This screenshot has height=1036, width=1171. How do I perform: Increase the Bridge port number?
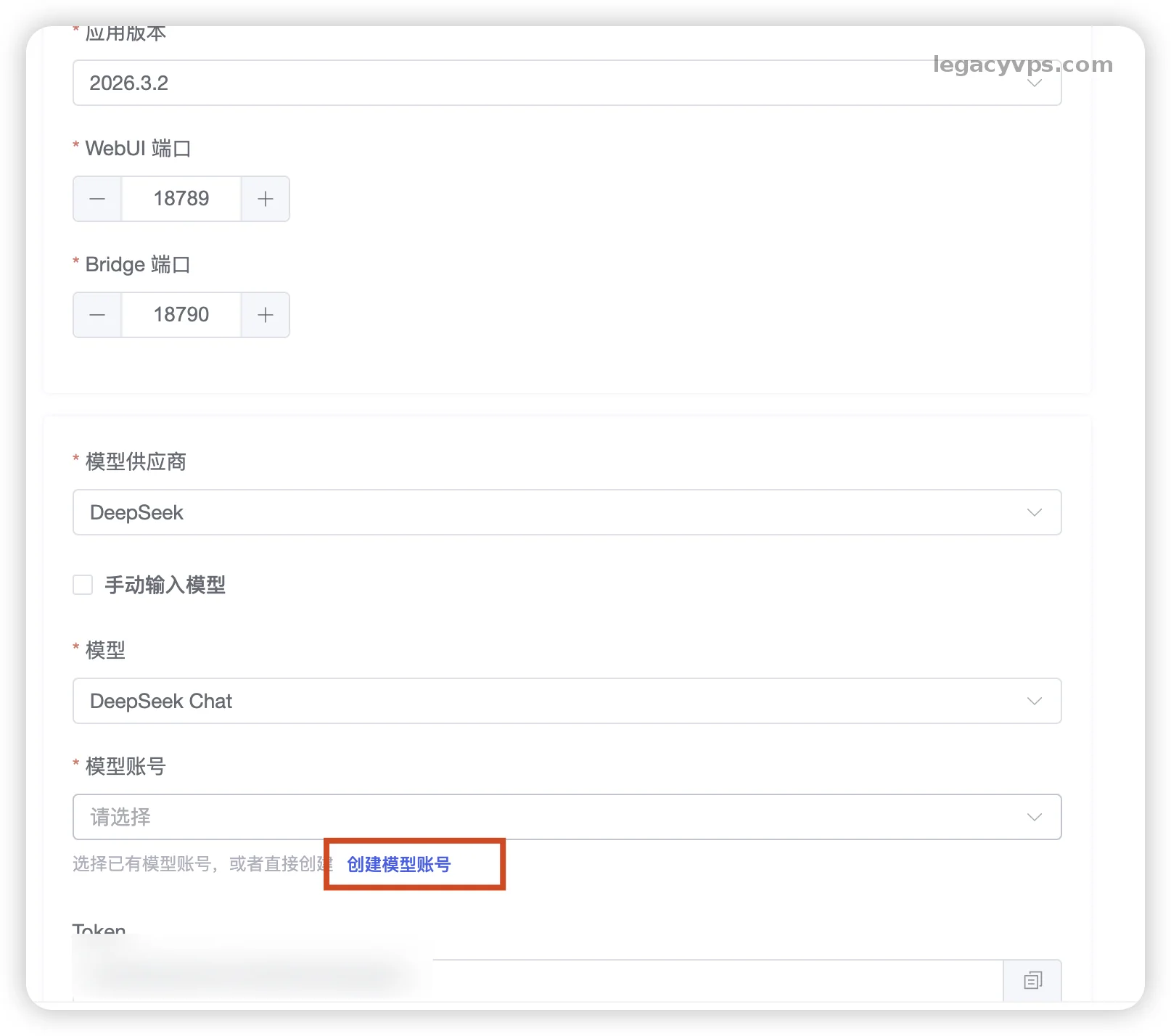coord(266,315)
